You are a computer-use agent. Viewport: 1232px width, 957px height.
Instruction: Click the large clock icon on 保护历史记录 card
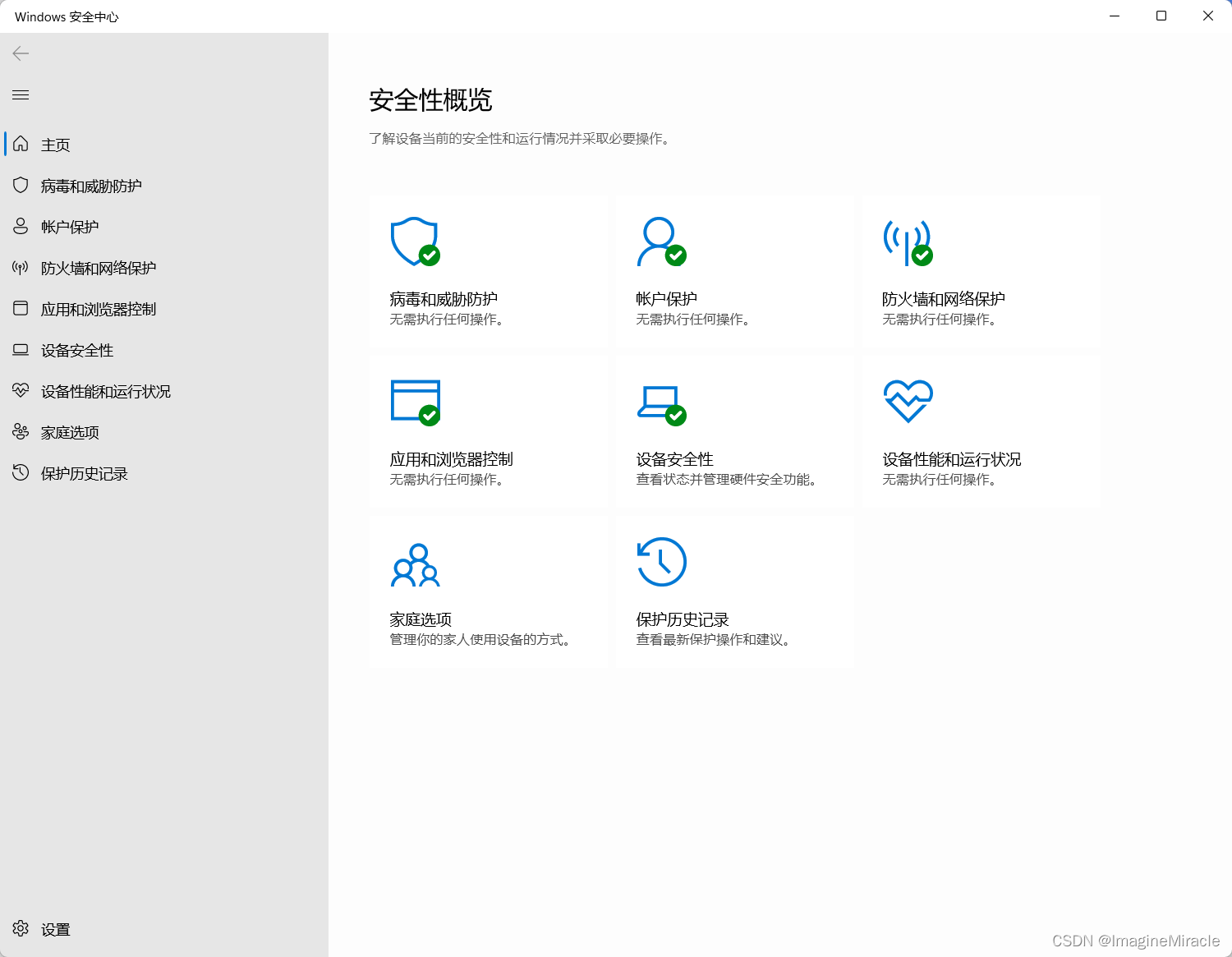661,562
